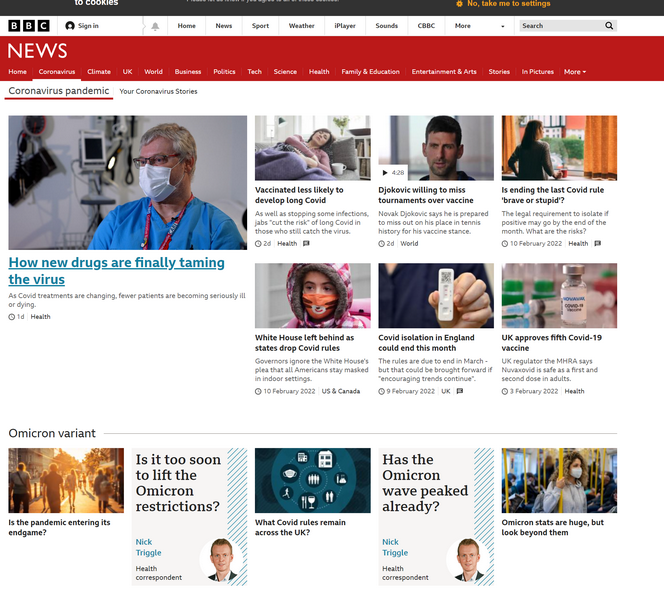Image resolution: width=664 pixels, height=600 pixels.
Task: Open 'What Covid rules remain across the UK?'
Action: (300, 528)
